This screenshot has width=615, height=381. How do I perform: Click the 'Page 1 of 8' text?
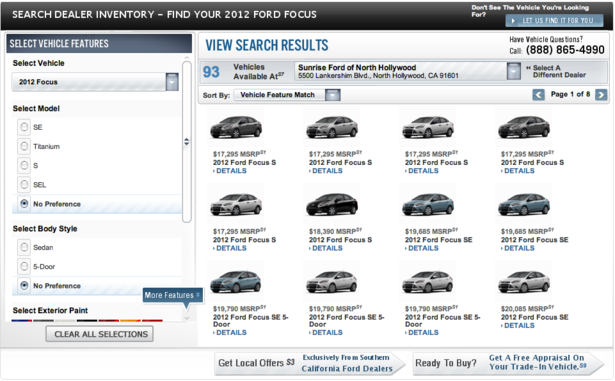pos(570,94)
